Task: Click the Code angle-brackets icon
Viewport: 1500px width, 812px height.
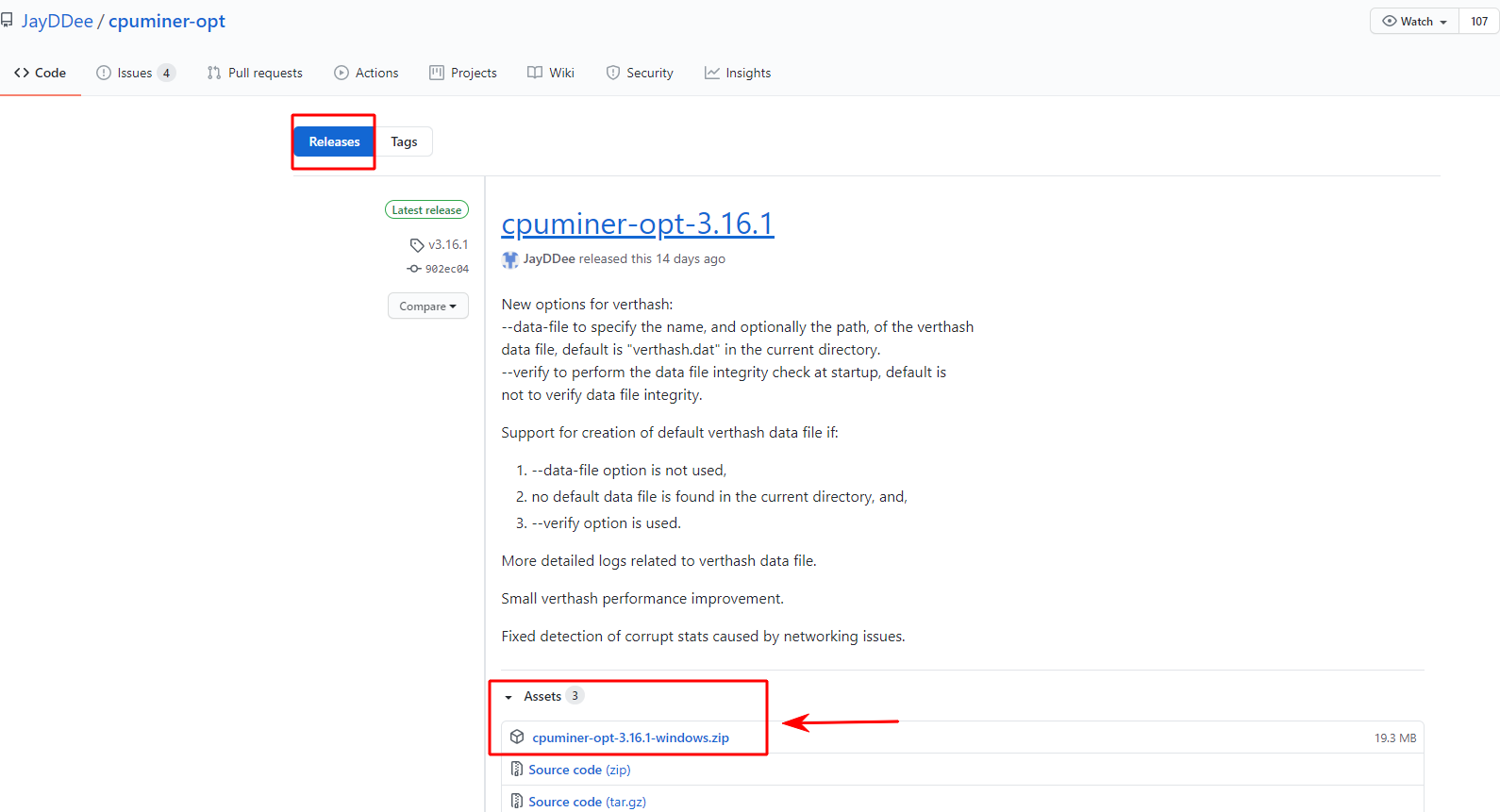Action: coord(22,73)
